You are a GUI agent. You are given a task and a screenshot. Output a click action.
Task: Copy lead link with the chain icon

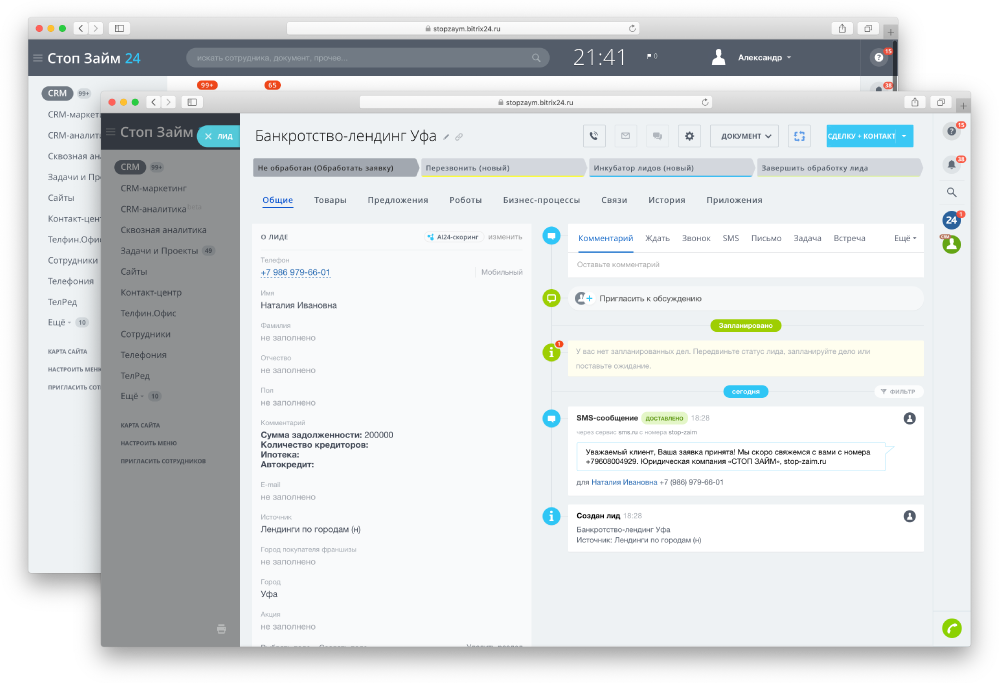click(x=459, y=137)
